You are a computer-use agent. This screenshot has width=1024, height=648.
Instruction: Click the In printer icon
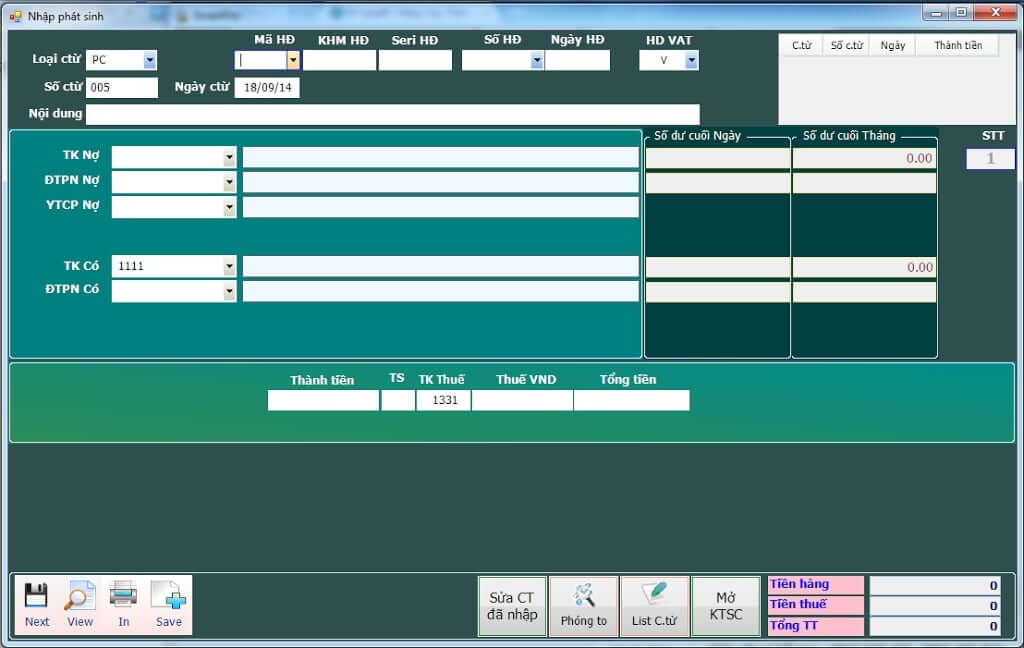pos(123,597)
